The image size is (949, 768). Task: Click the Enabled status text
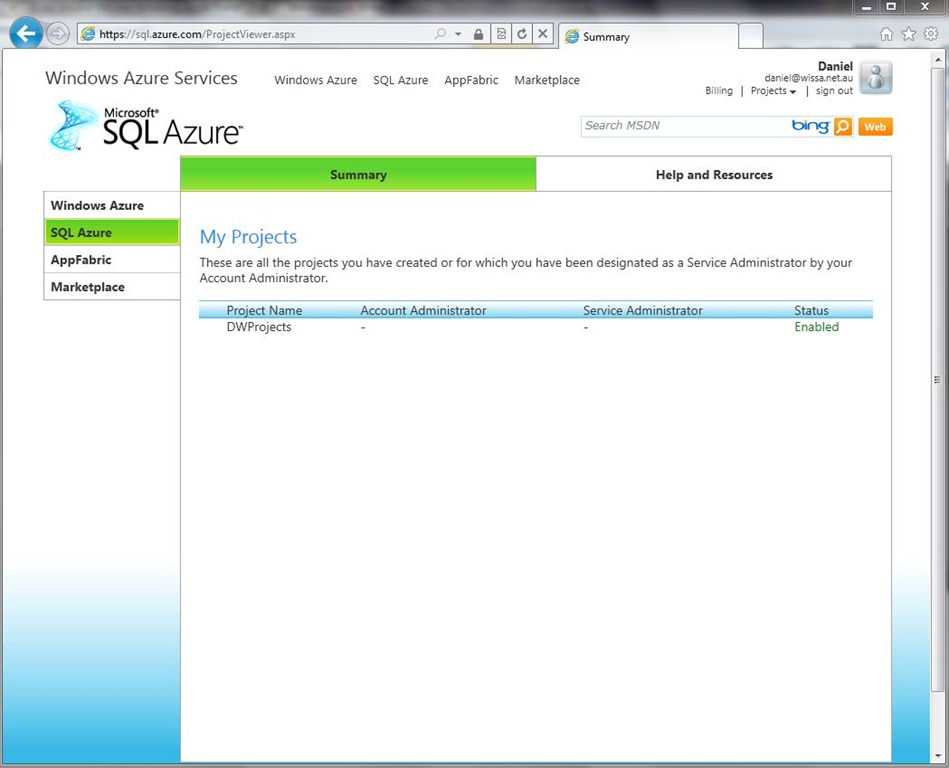[x=816, y=327]
